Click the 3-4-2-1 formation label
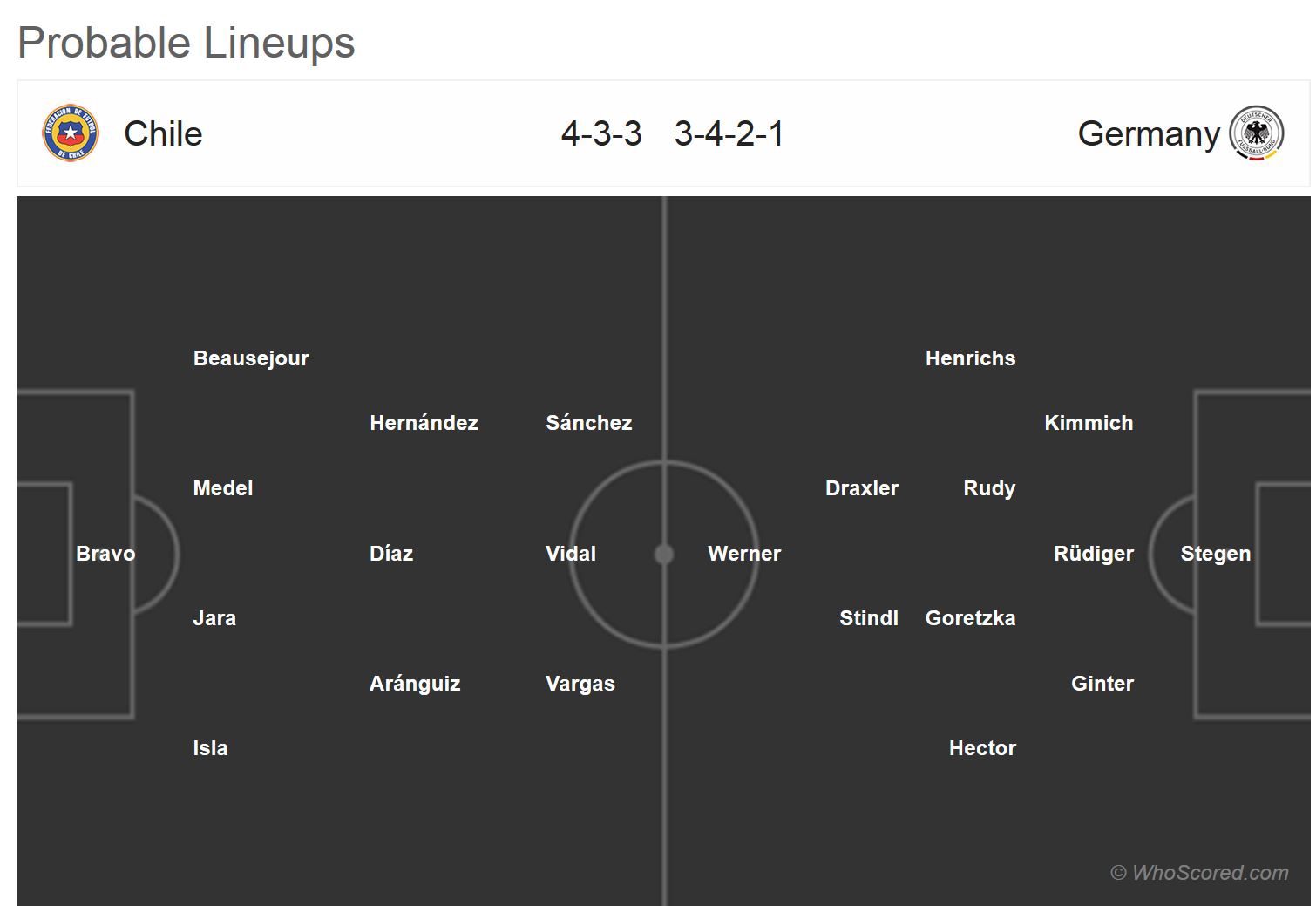 click(x=729, y=133)
